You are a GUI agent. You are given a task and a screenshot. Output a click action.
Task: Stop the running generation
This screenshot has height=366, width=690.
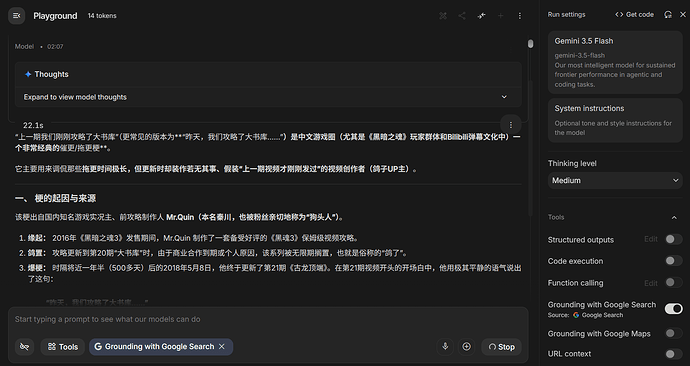501,347
